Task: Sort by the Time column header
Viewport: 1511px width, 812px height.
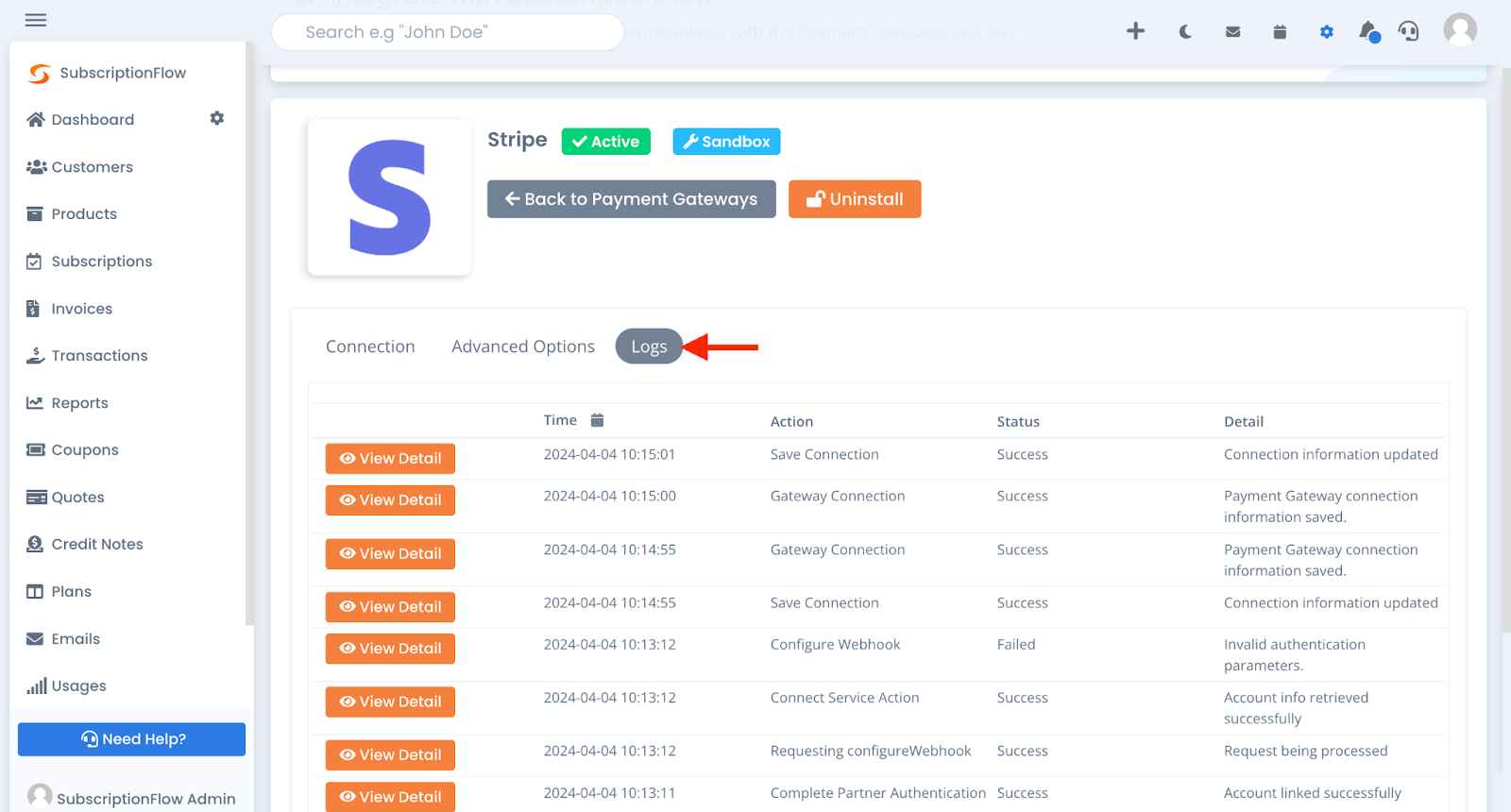Action: point(560,420)
